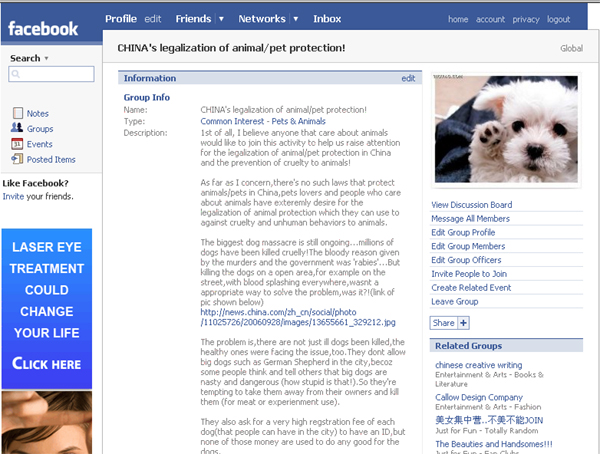Open the Events calendar icon
The width and height of the screenshot is (600, 454).
[x=17, y=144]
